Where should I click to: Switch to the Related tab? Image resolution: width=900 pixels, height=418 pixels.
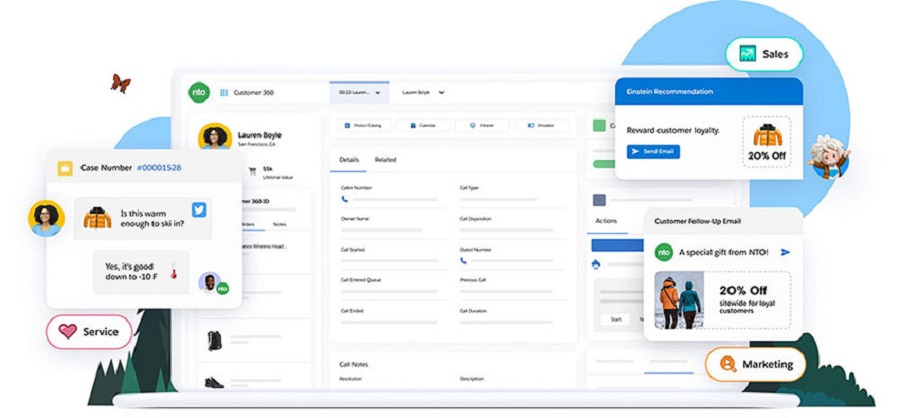pos(385,160)
